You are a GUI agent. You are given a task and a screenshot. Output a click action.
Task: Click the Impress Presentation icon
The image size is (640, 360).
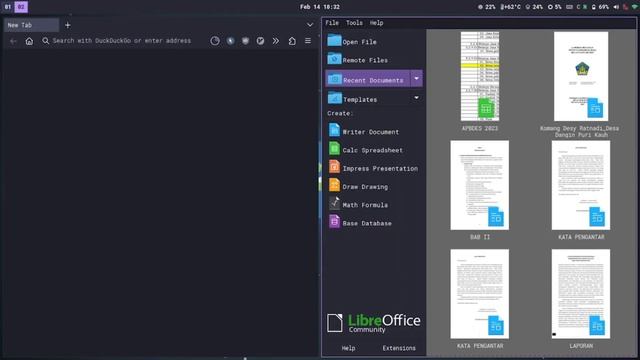(x=334, y=167)
